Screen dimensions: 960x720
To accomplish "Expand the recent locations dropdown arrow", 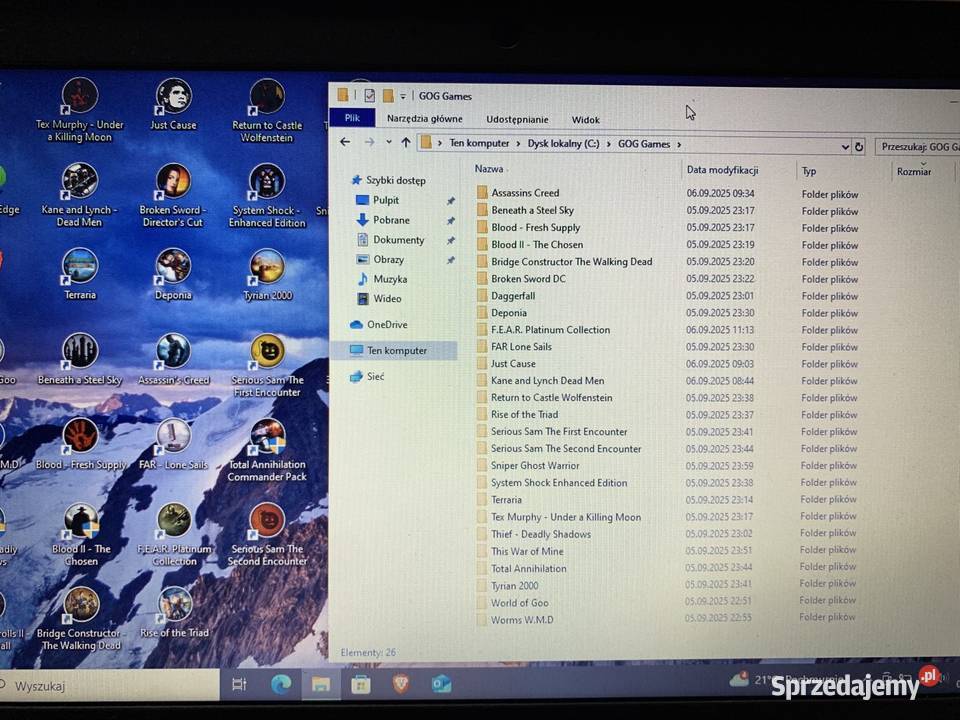I will [388, 142].
